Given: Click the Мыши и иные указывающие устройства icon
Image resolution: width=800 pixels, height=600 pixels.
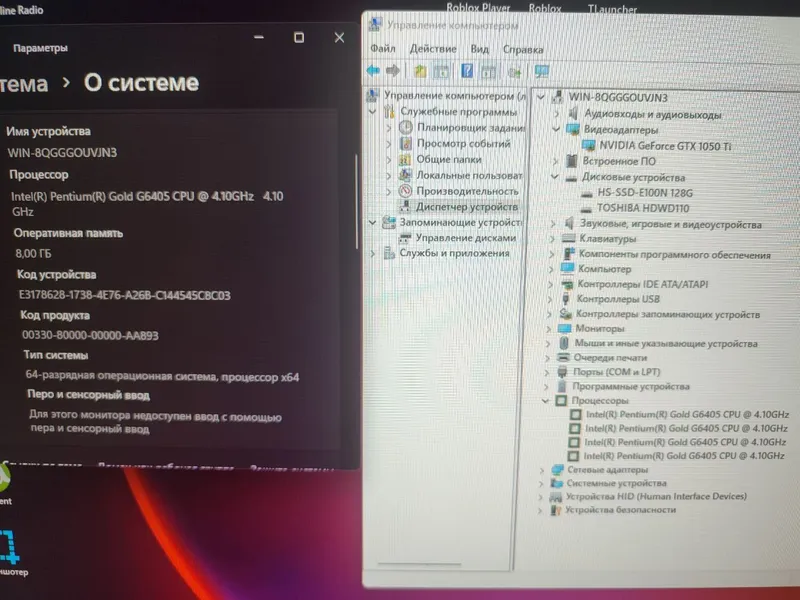Looking at the screenshot, I should pyautogui.click(x=564, y=343).
